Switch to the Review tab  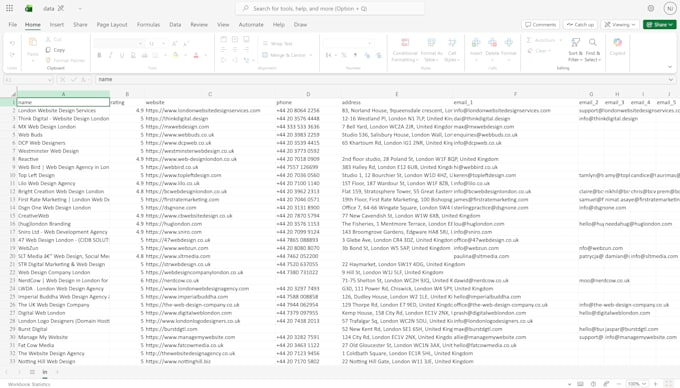point(199,25)
